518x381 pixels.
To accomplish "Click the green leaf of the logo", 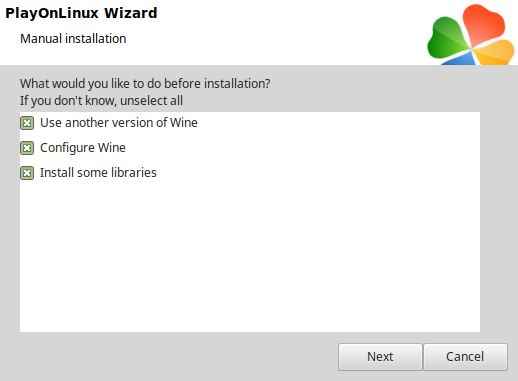I will 447,39.
